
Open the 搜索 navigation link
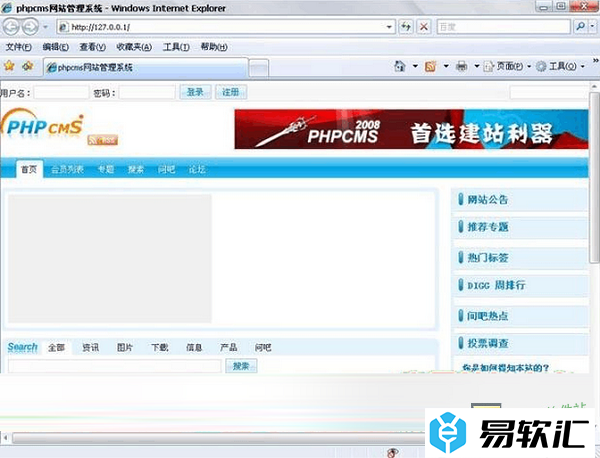[x=136, y=169]
